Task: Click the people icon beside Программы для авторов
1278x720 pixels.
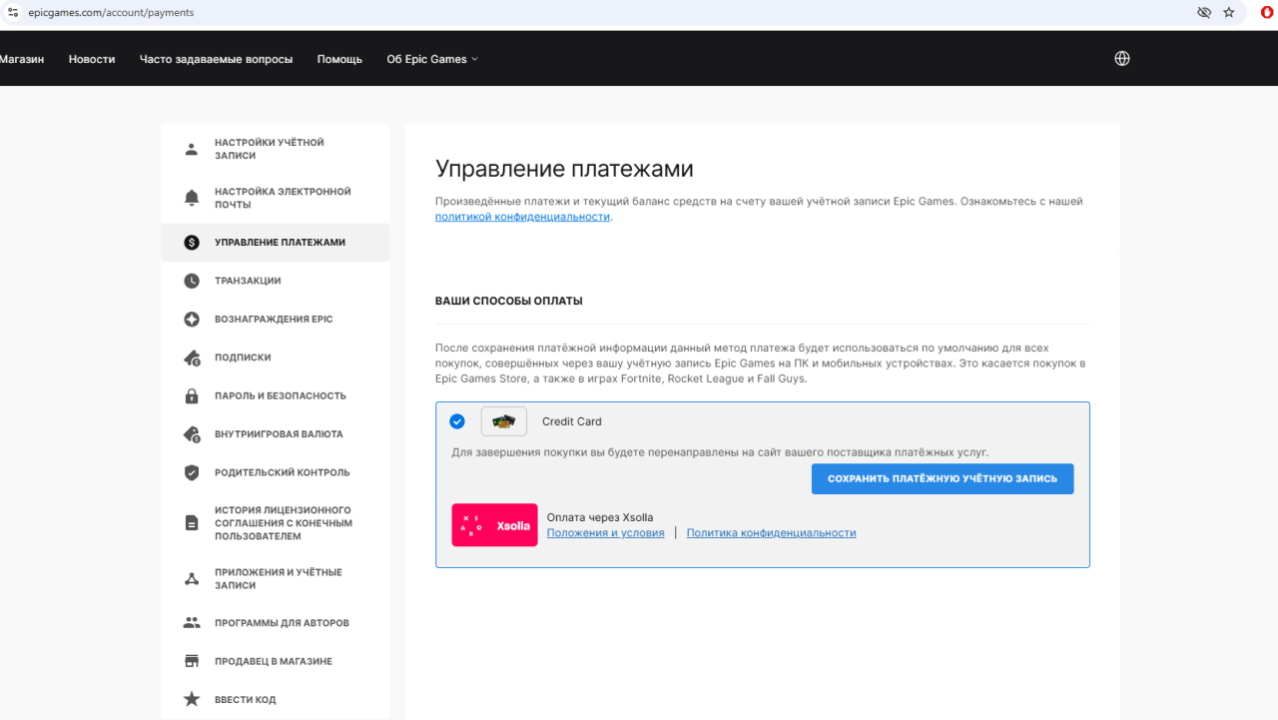Action: tap(192, 622)
